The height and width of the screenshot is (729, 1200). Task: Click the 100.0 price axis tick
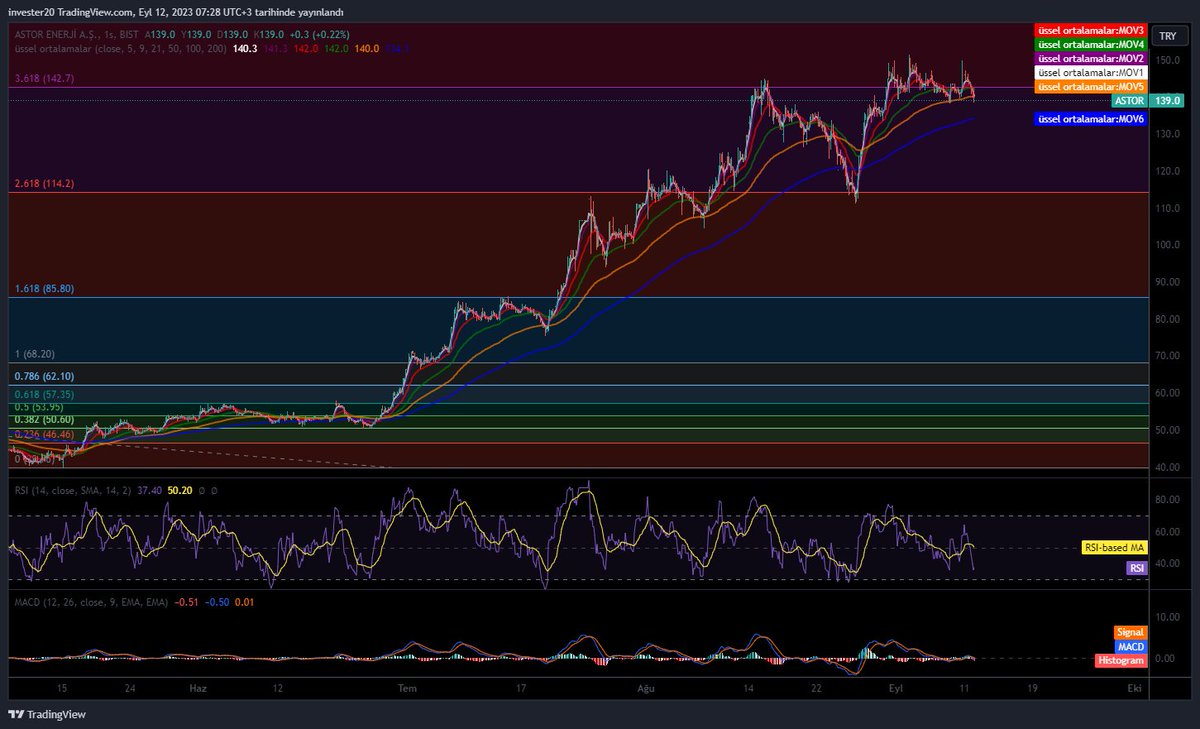(x=1166, y=245)
